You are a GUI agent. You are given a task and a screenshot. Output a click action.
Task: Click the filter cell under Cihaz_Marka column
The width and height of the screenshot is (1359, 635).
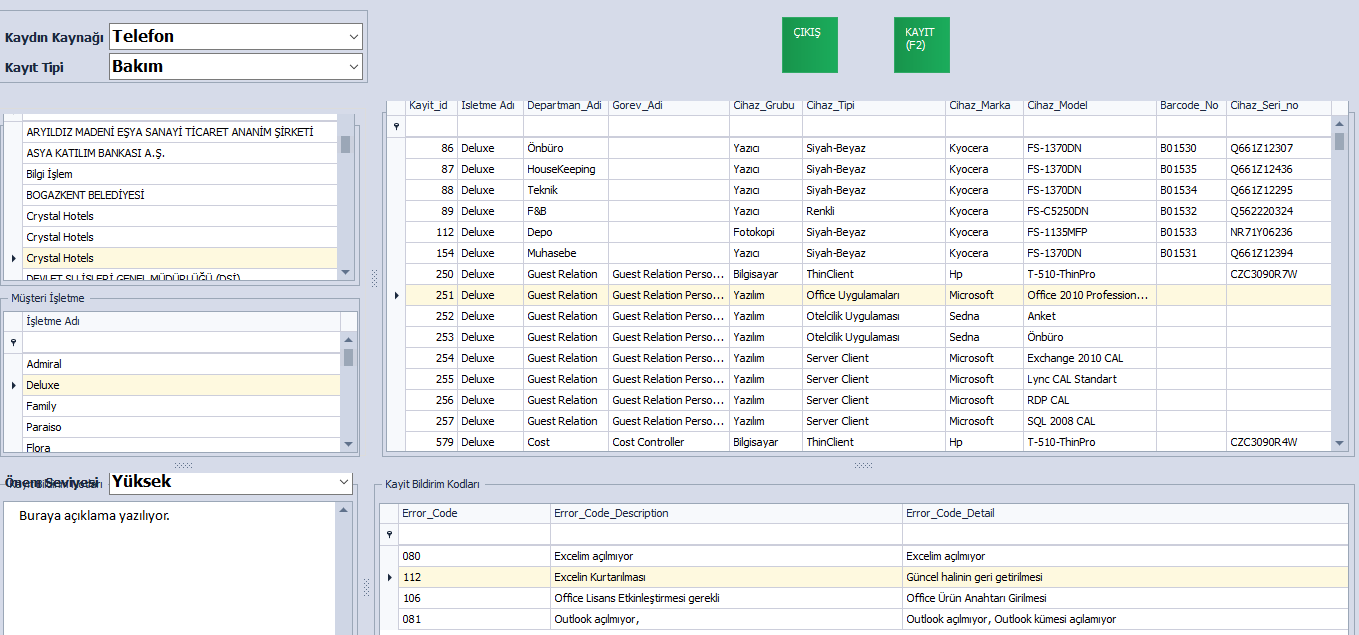[984, 127]
